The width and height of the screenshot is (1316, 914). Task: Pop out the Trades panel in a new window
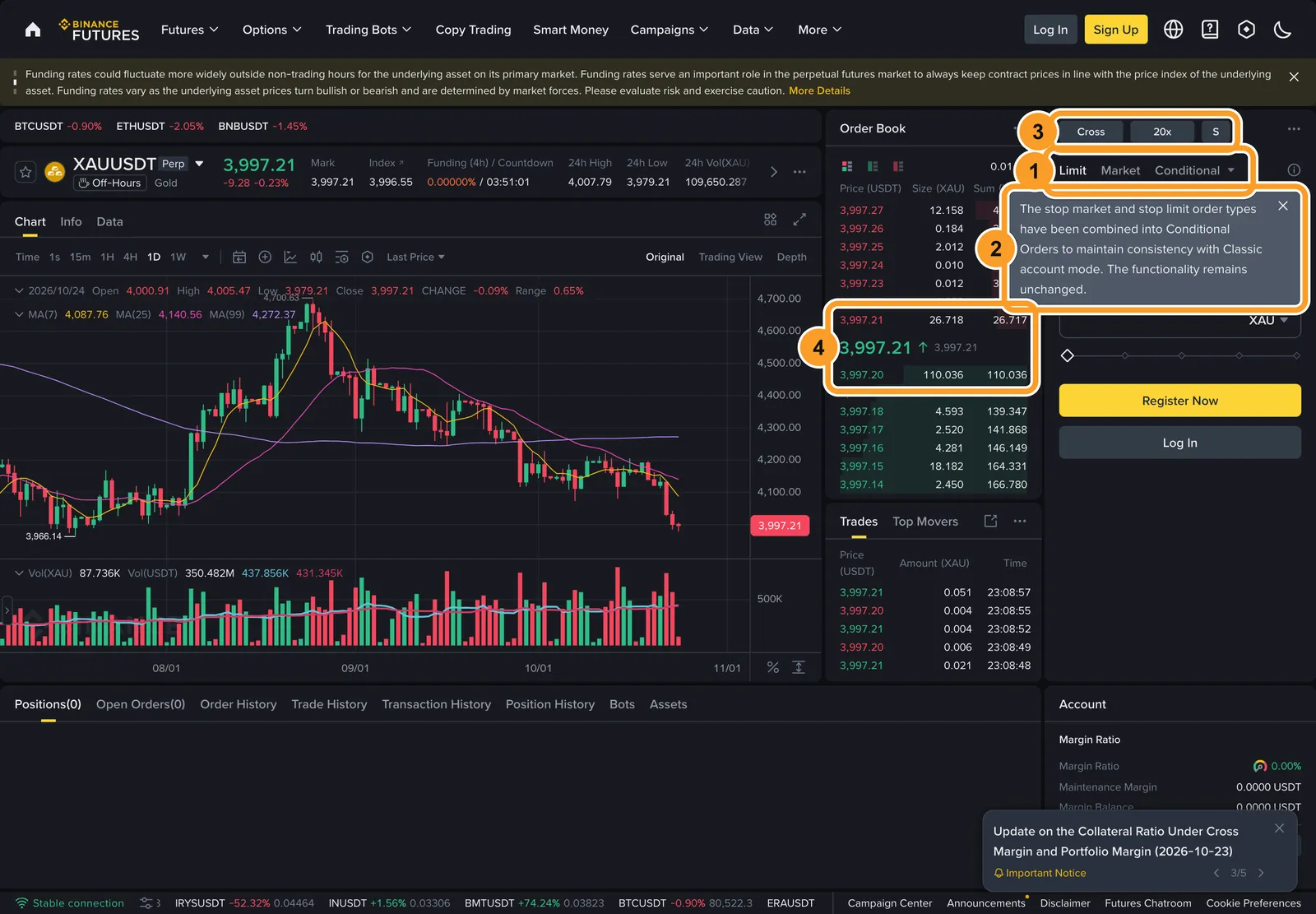990,521
